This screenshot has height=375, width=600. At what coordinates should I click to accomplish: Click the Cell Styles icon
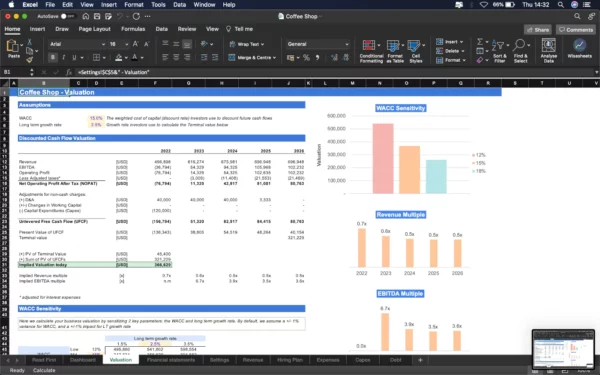[414, 46]
